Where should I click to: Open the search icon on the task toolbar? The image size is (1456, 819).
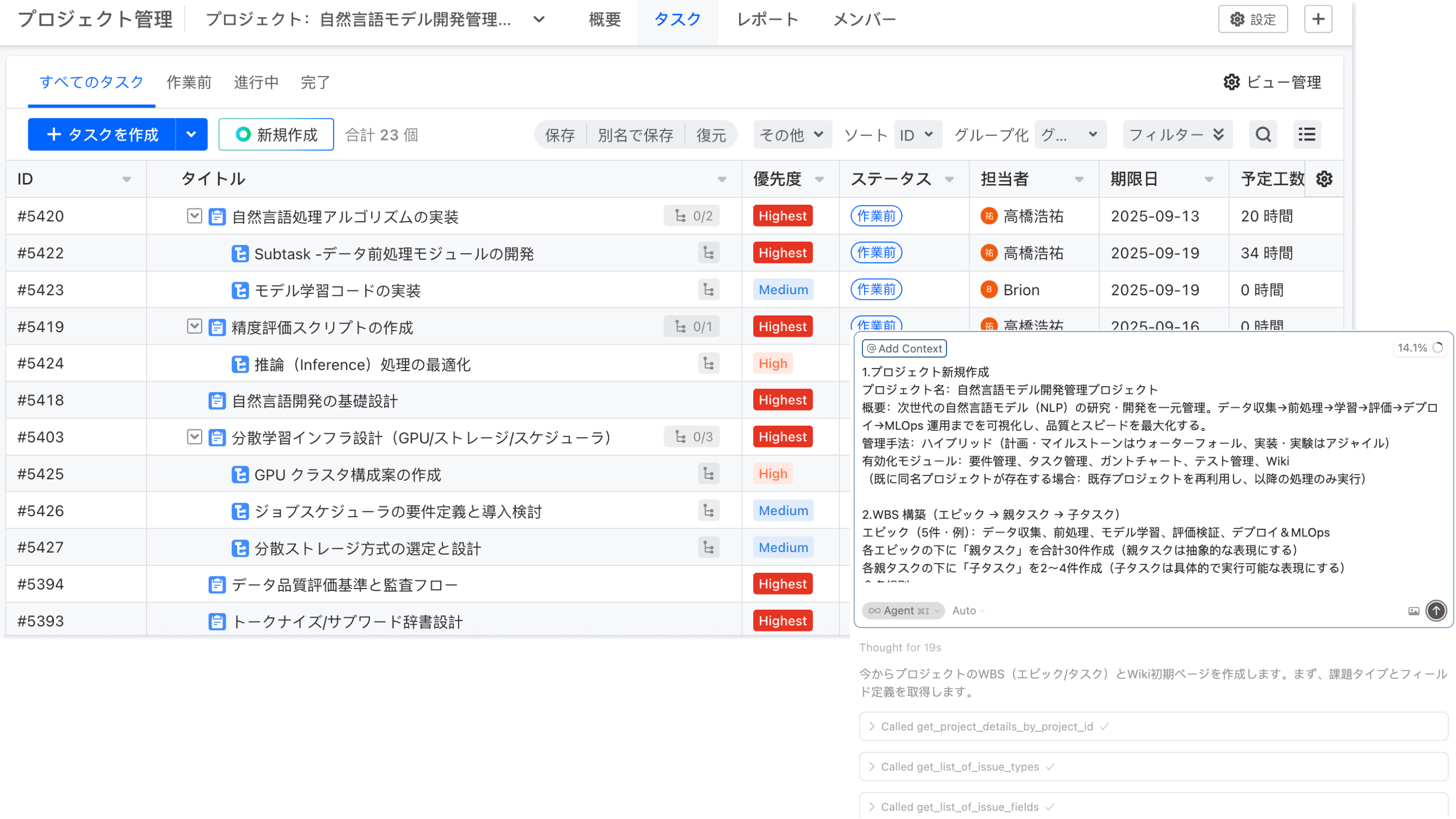pyautogui.click(x=1263, y=134)
